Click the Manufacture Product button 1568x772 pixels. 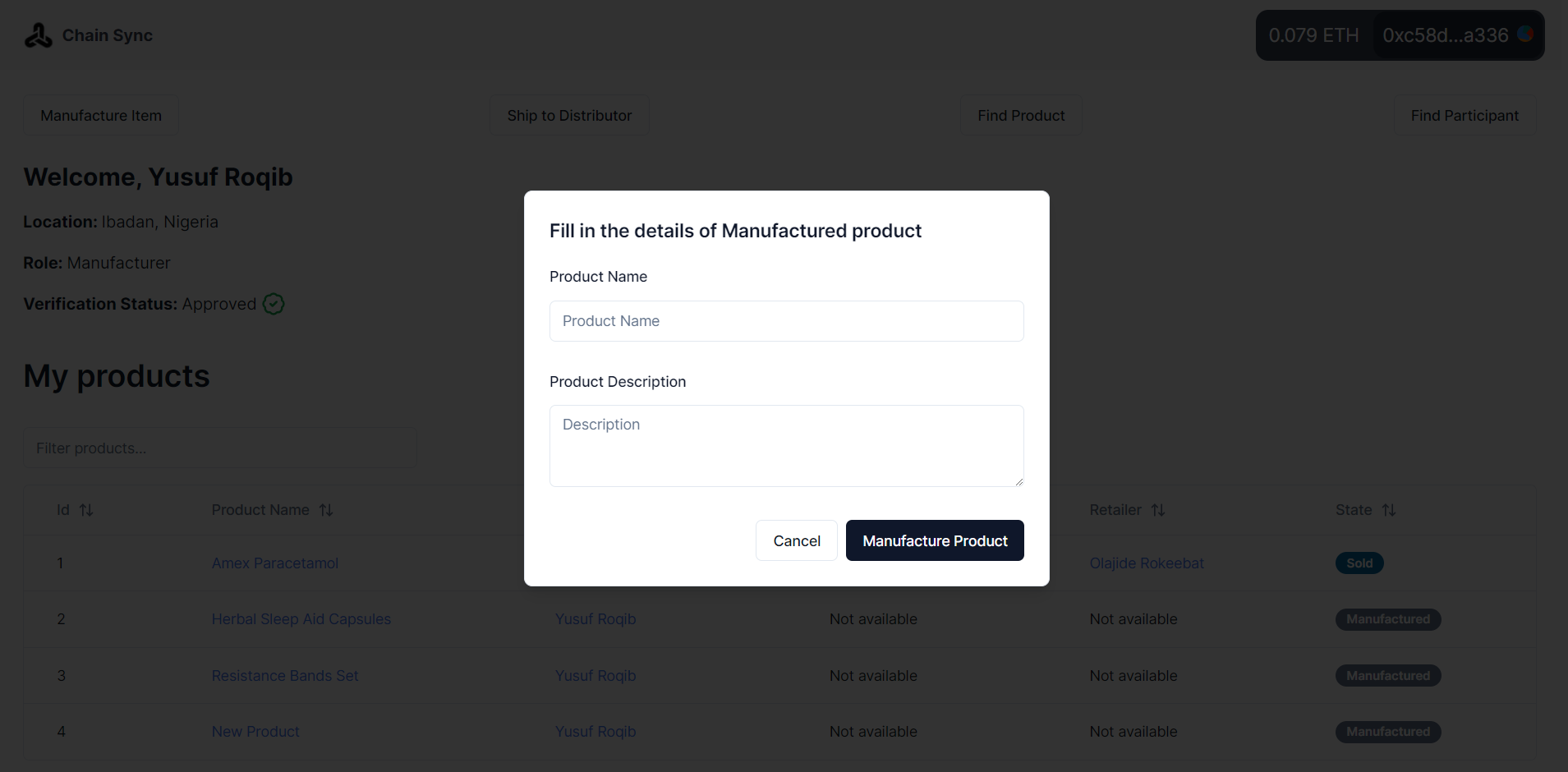[x=935, y=540]
